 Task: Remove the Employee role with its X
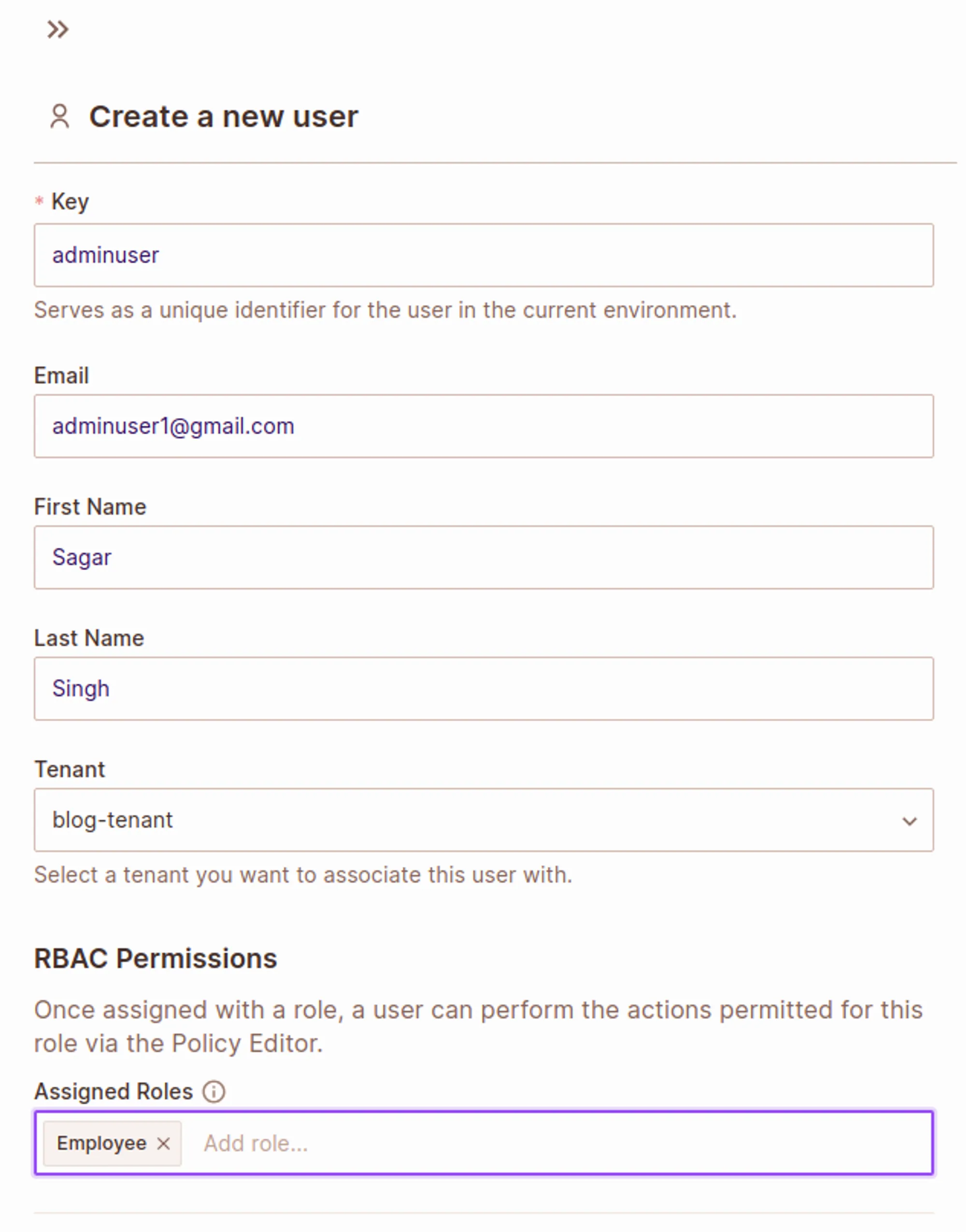(x=163, y=1144)
